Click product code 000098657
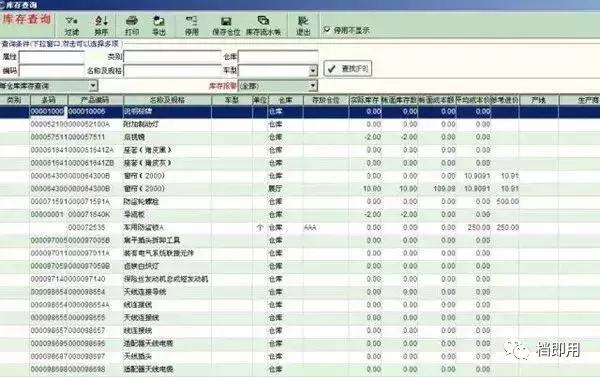 pos(86,330)
